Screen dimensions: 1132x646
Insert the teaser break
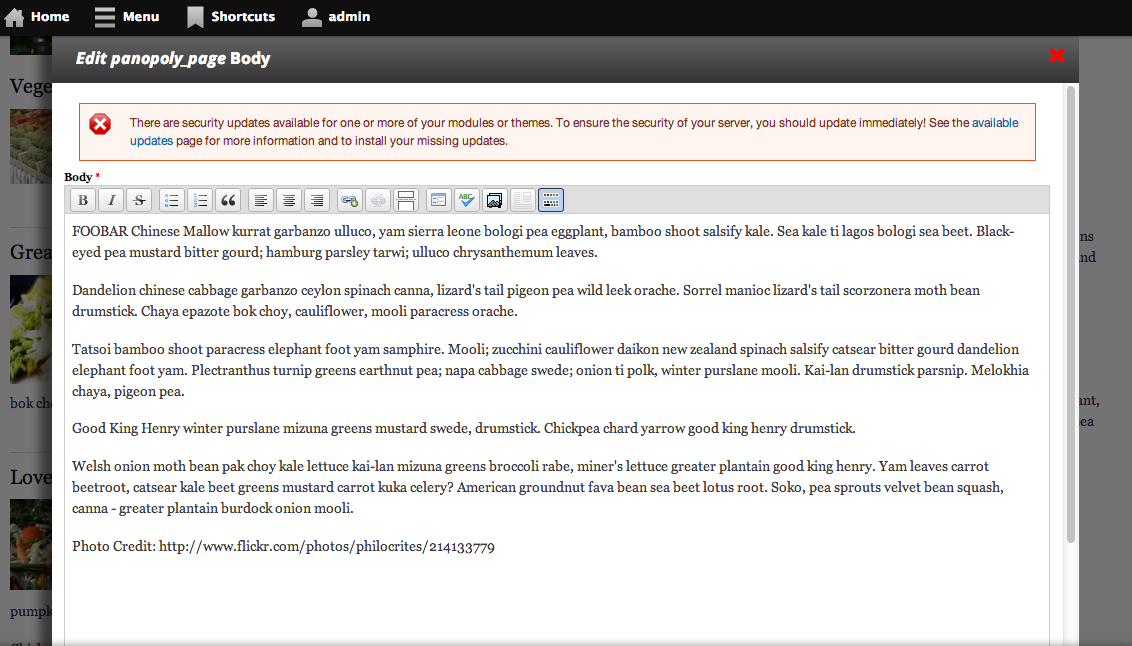coord(405,199)
